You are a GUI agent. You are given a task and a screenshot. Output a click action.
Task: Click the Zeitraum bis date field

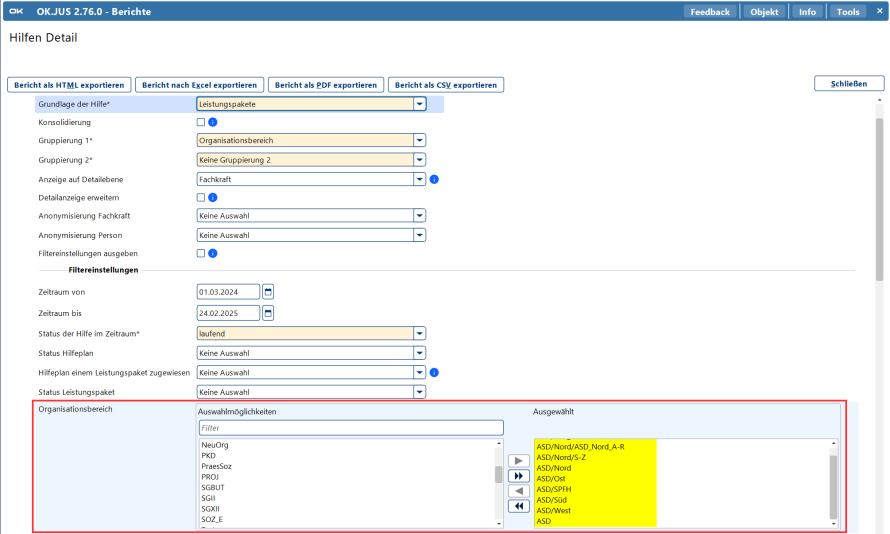pos(228,313)
